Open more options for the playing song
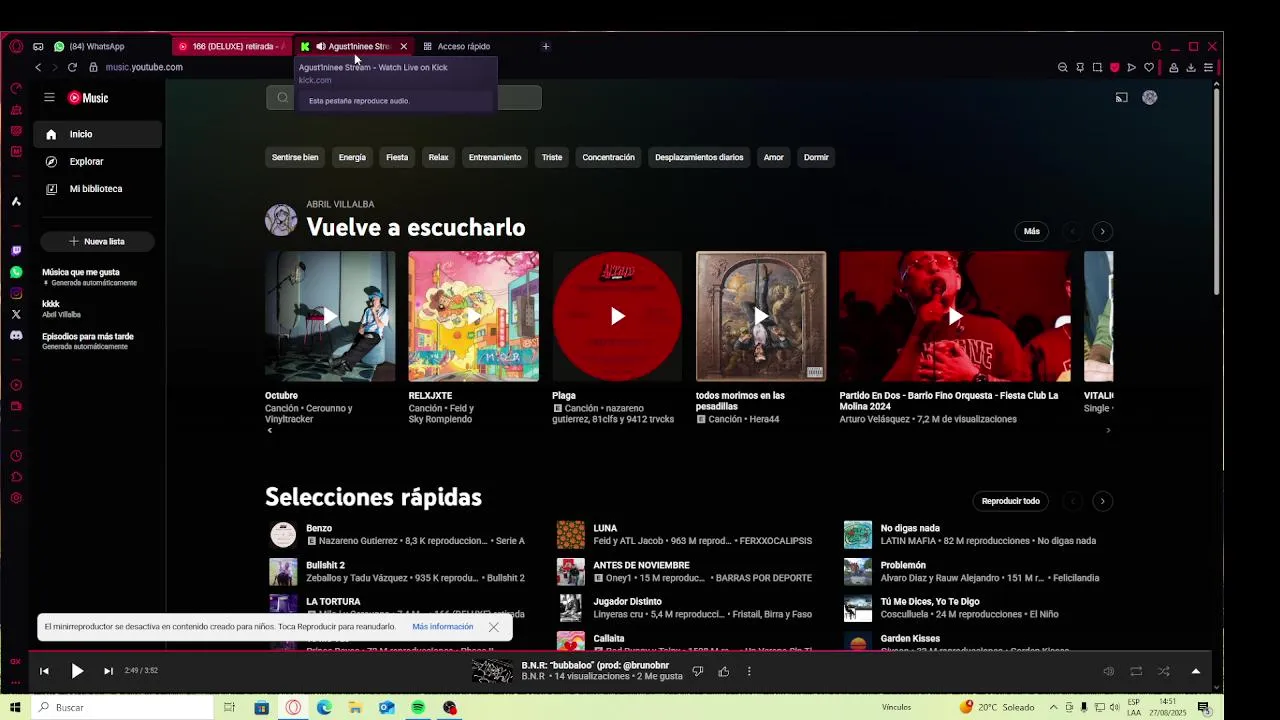Viewport: 1280px width, 720px height. (x=749, y=671)
